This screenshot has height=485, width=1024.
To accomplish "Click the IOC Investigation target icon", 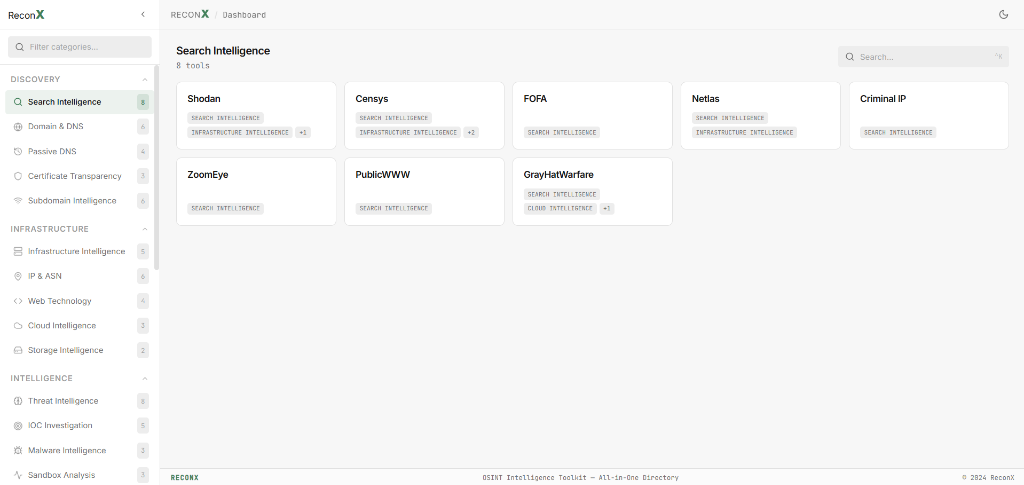I will pyautogui.click(x=18, y=426).
